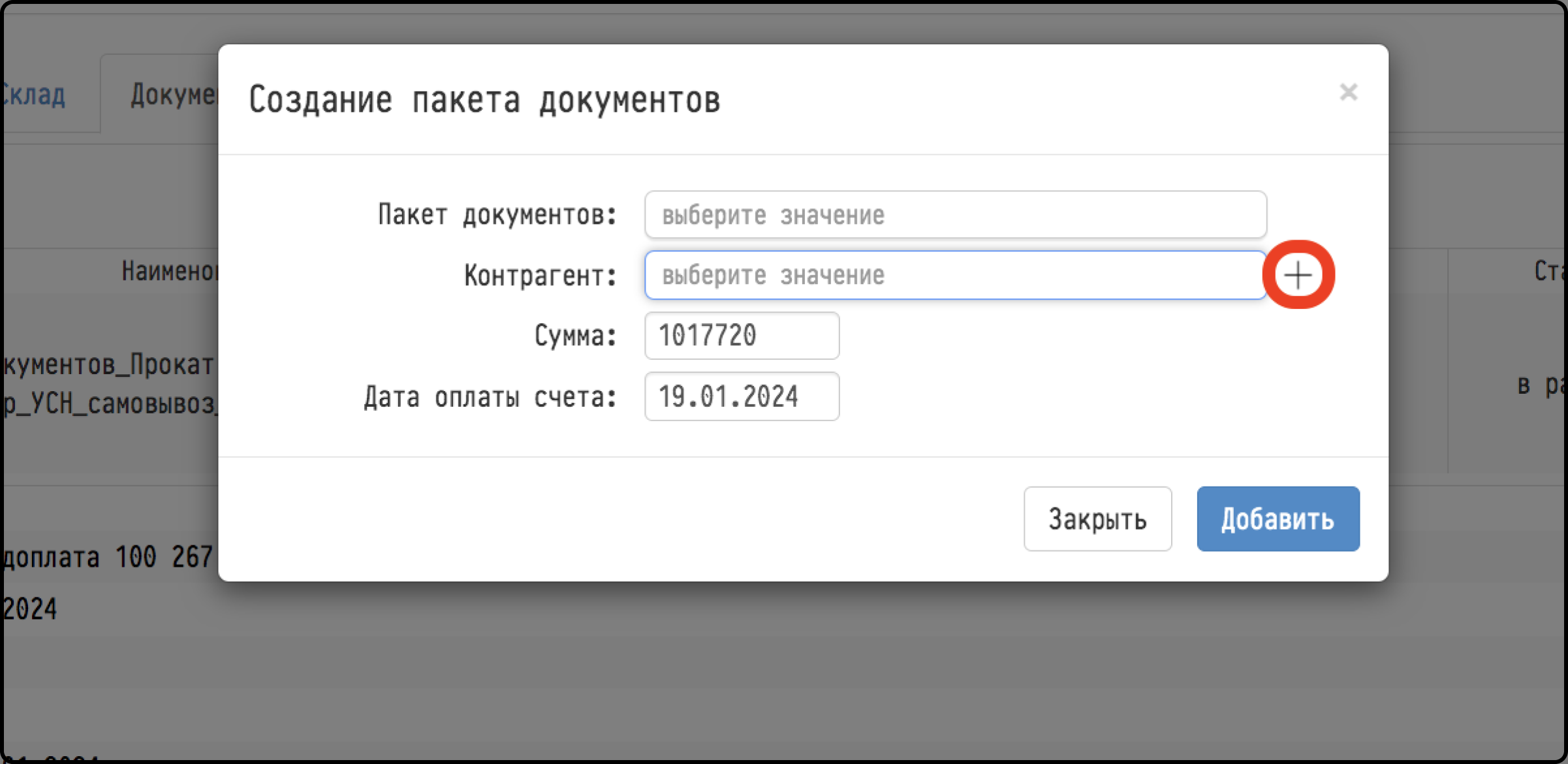Click the plus icon beside Контрагент field
This screenshot has height=764, width=1568.
[x=1298, y=275]
